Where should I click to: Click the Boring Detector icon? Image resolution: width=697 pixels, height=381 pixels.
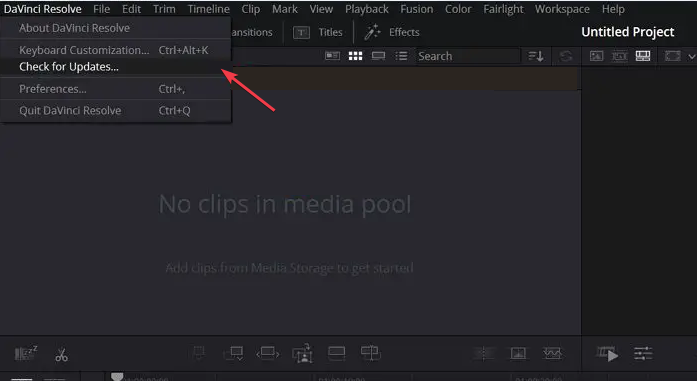[26, 353]
